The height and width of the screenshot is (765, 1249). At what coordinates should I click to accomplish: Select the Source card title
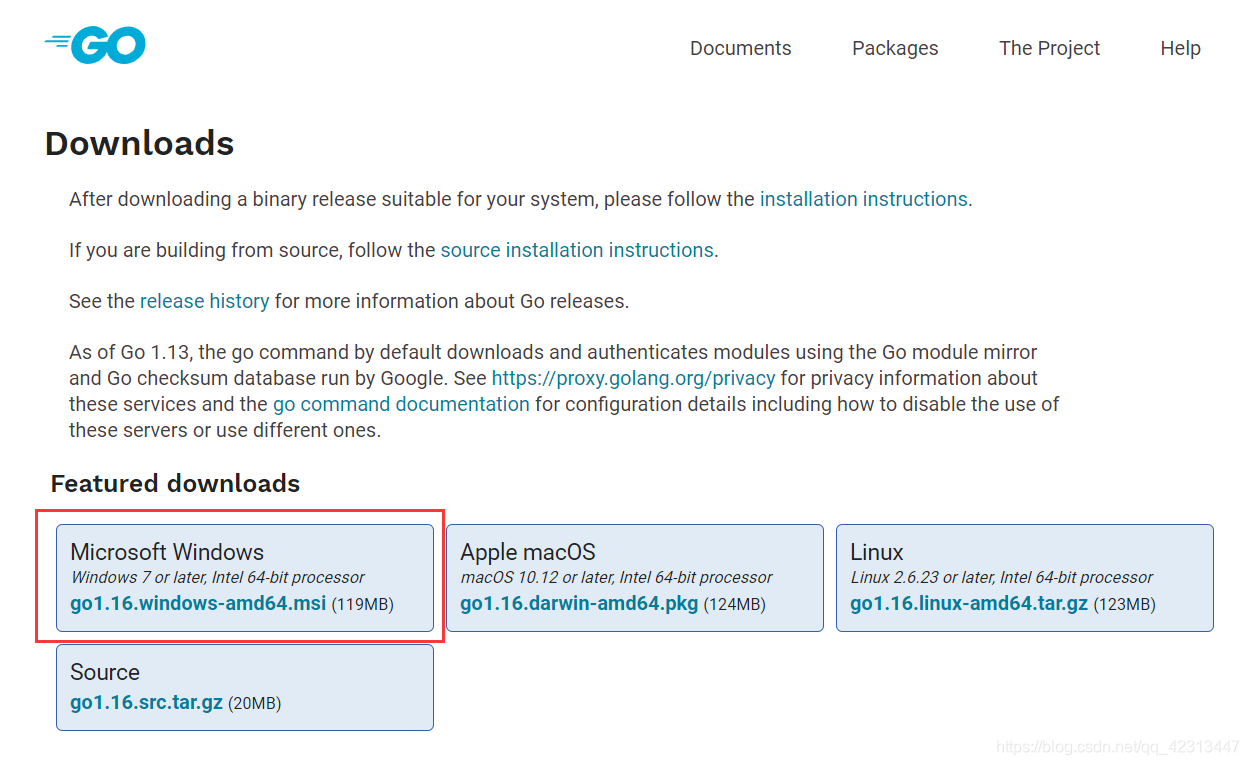tap(105, 672)
